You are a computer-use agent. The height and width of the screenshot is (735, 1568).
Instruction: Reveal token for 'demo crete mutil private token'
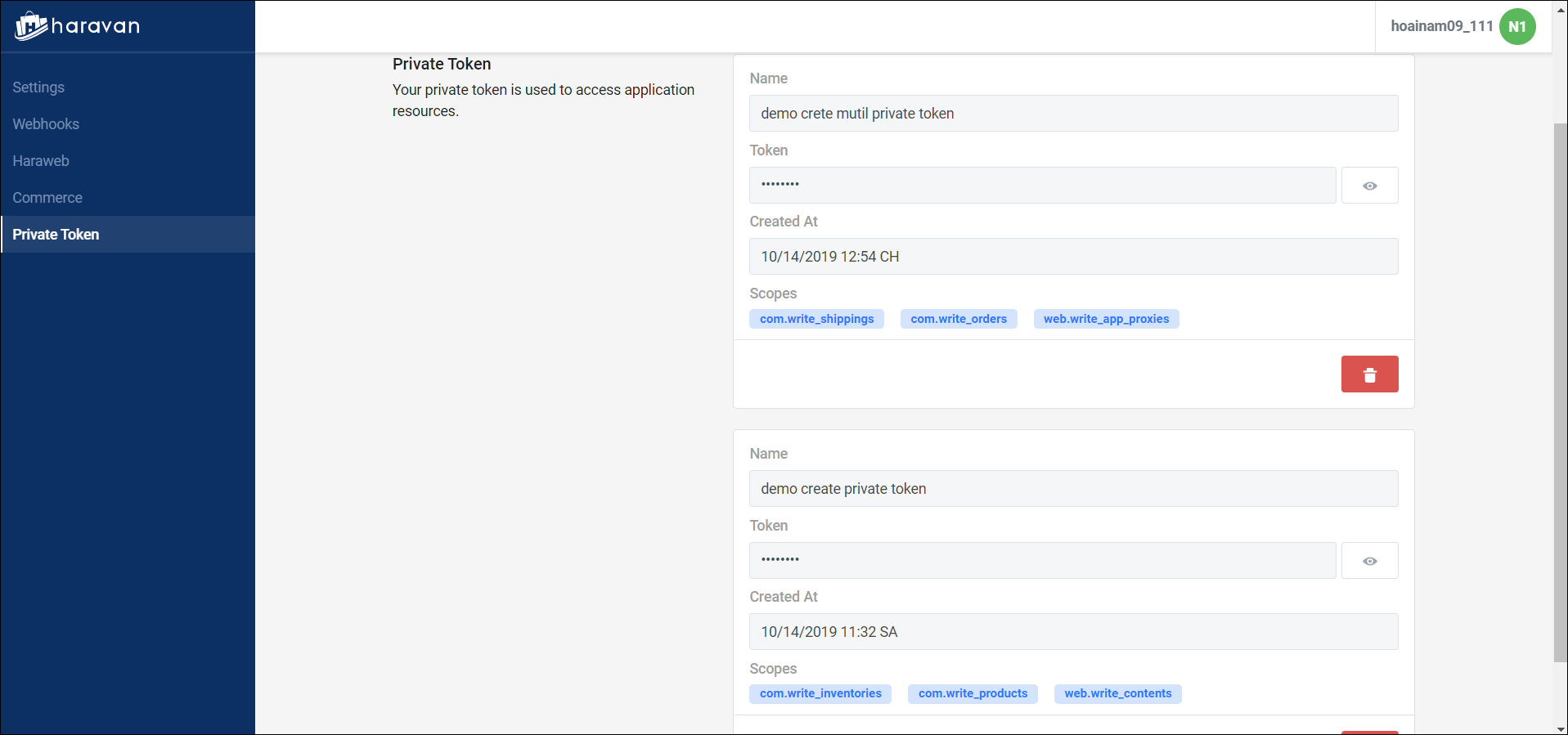pyautogui.click(x=1369, y=186)
